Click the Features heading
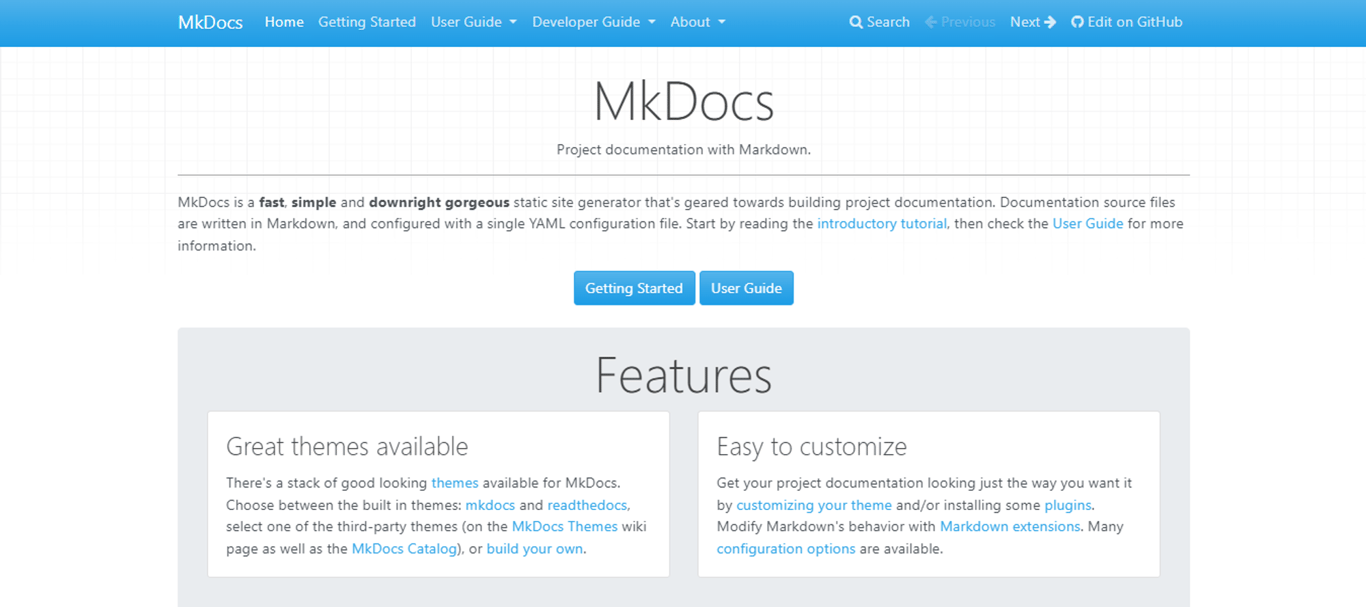1366x607 pixels. [x=684, y=376]
